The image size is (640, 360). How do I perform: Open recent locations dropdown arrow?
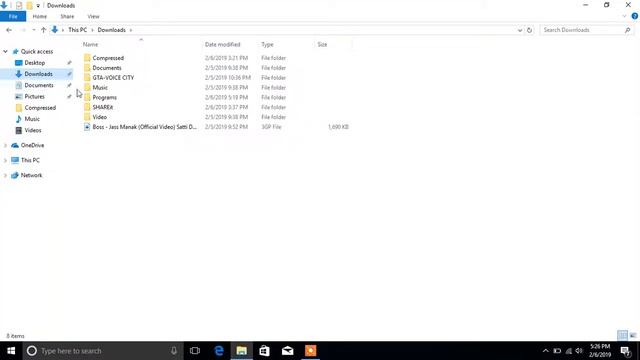tap(33, 30)
